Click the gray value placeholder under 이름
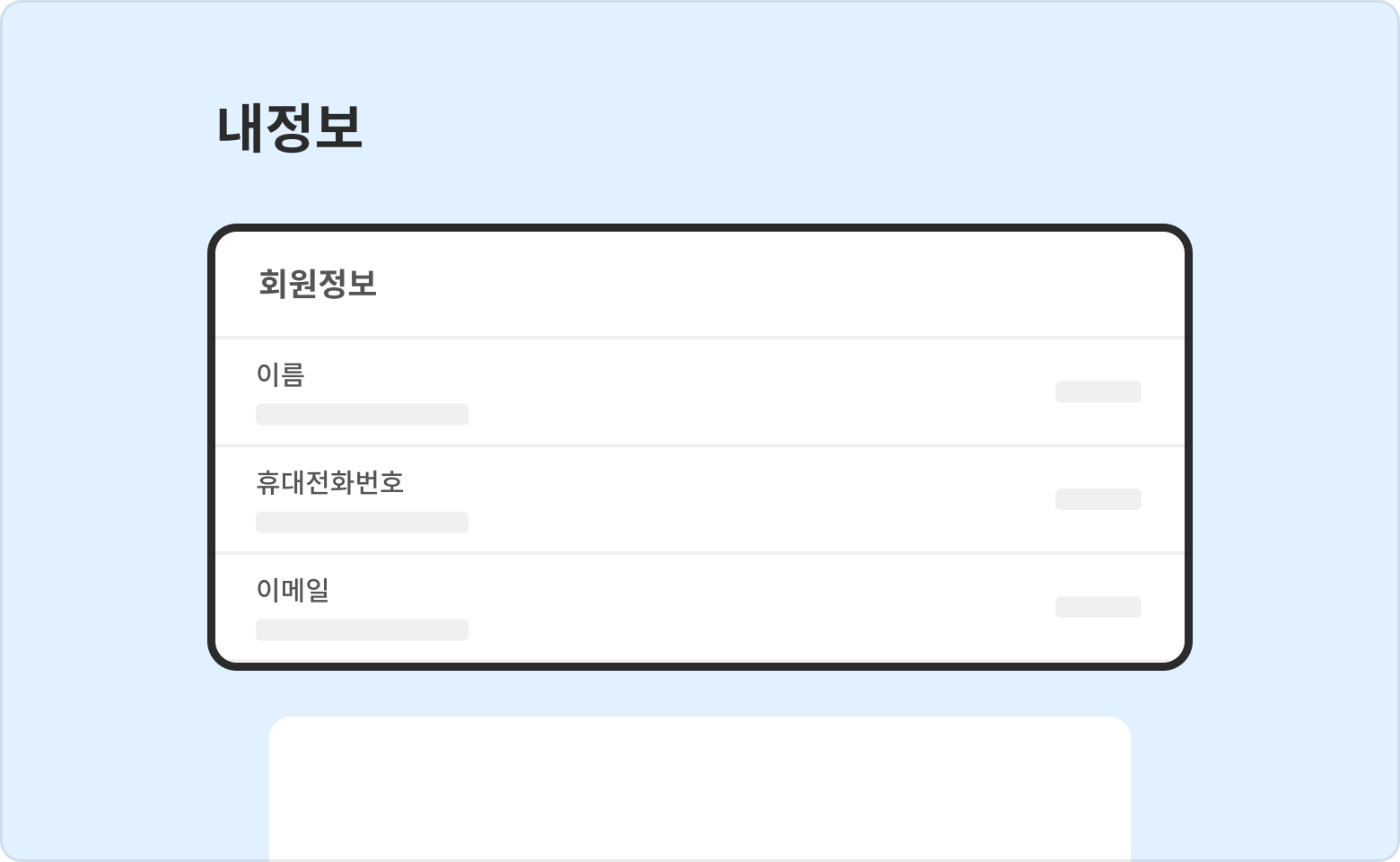 (362, 414)
